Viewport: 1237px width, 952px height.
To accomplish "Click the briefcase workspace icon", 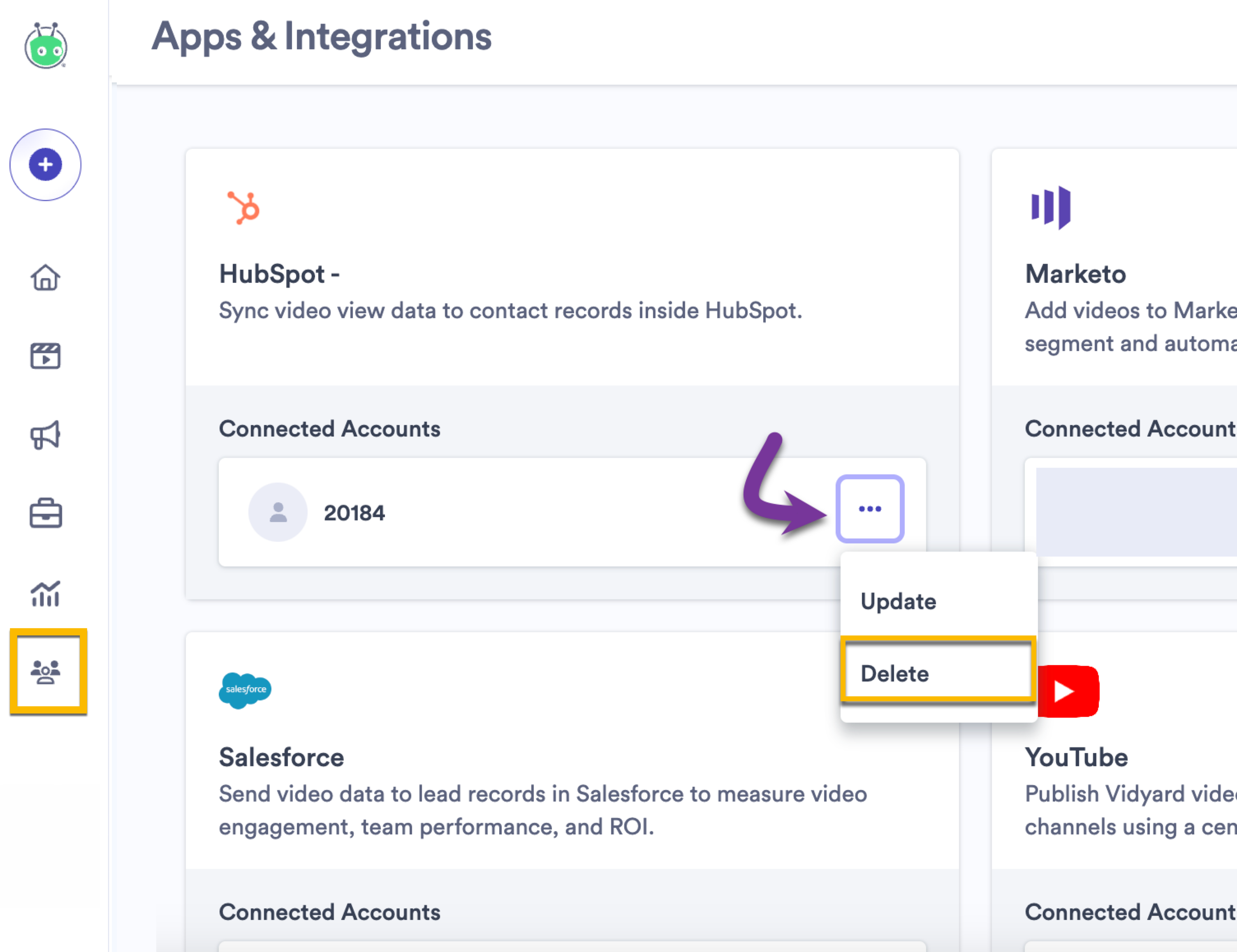I will click(46, 514).
